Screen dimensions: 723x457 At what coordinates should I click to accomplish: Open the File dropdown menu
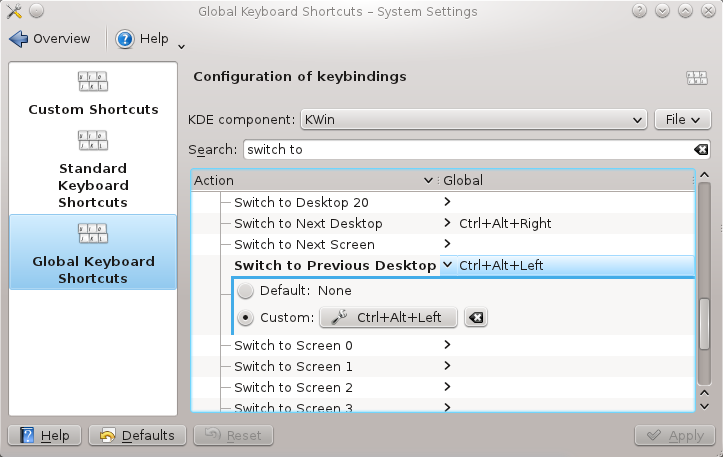[682, 120]
